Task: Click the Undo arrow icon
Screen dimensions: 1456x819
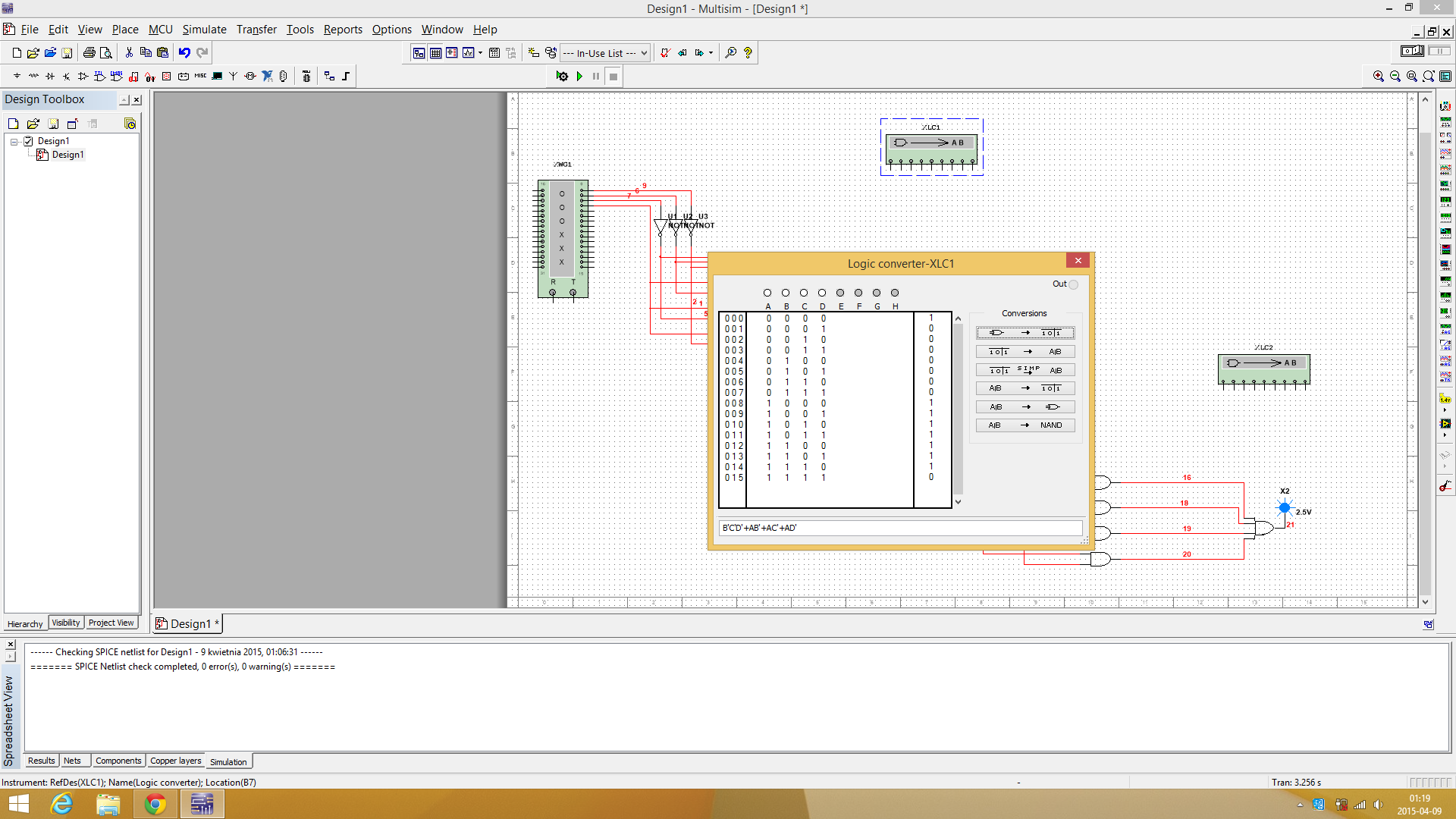Action: point(184,53)
